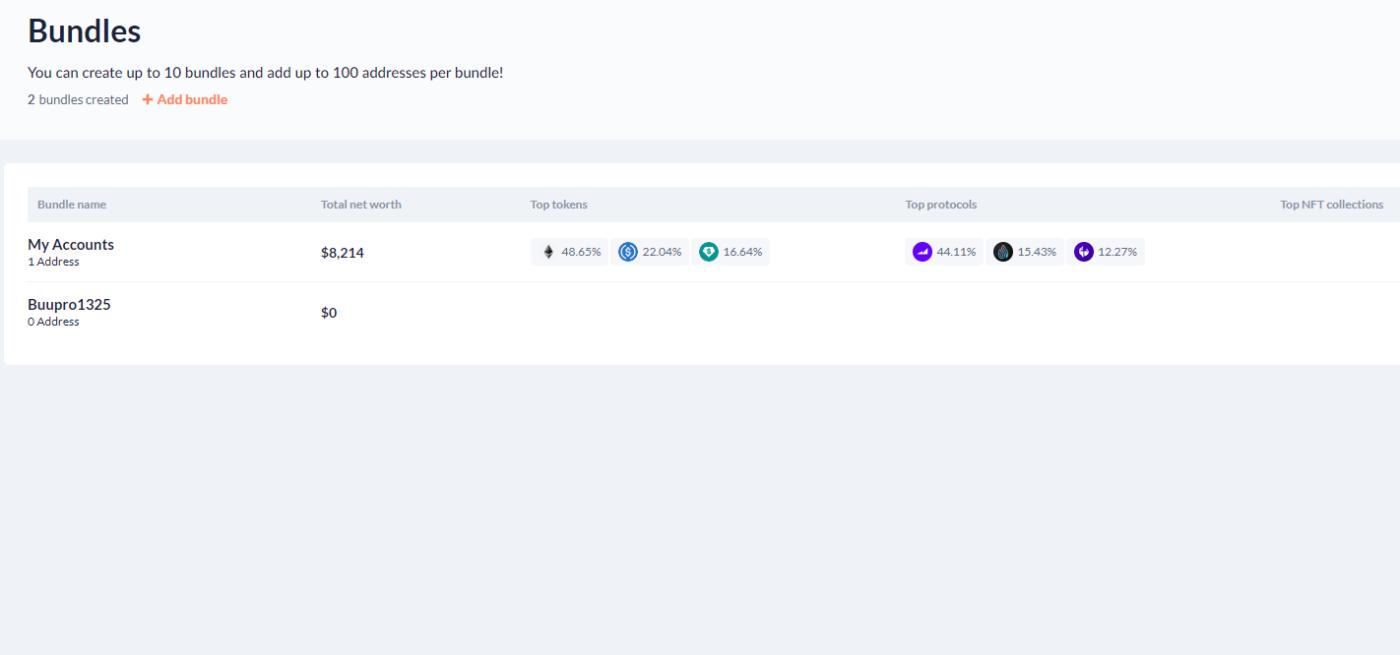This screenshot has height=655, width=1400.
Task: Click the 48.65% token percentage
Action: coord(581,252)
